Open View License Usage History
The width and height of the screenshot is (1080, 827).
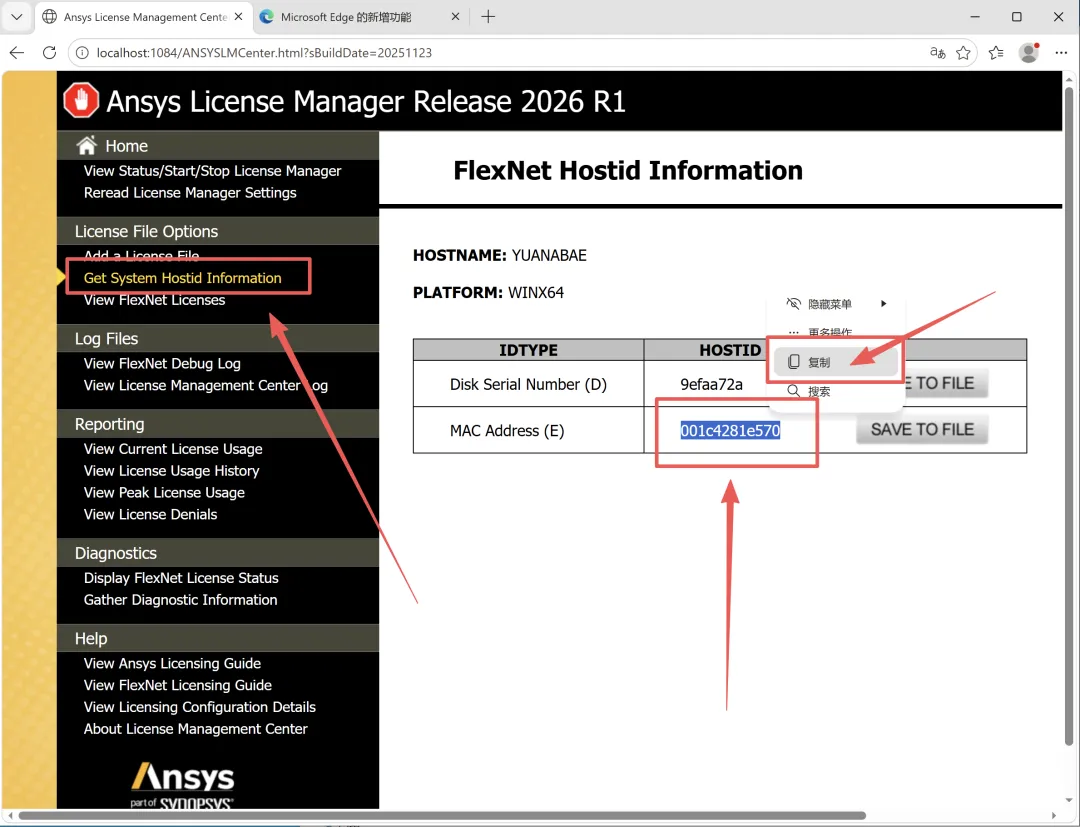pyautogui.click(x=172, y=471)
